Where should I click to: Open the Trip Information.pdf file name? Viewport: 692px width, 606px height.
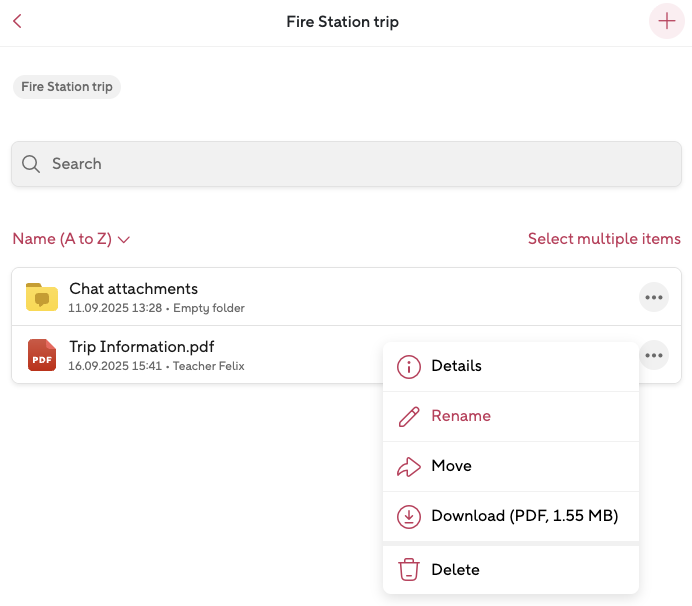pos(141,347)
